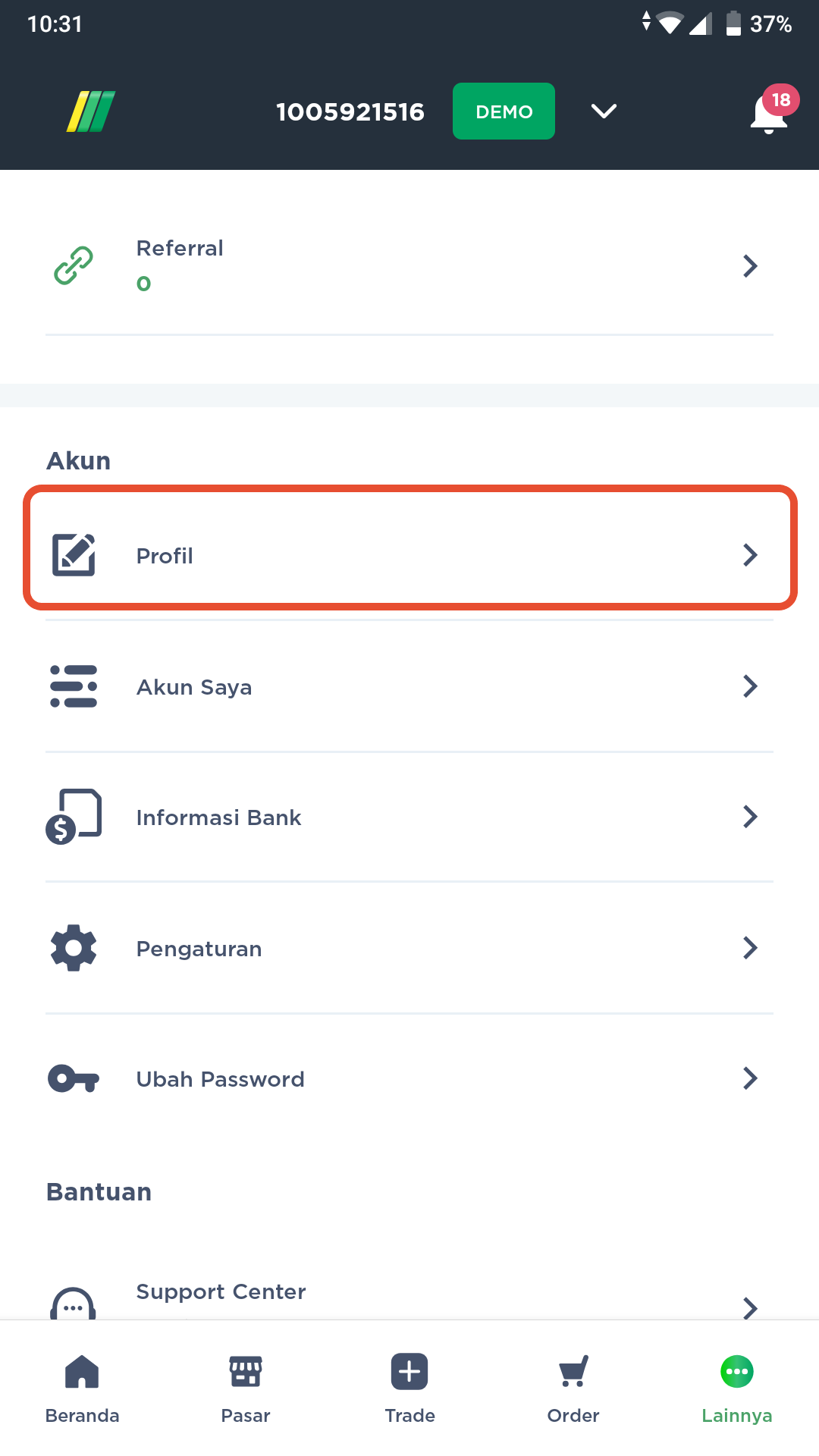Open the Trade tab with plus icon
Viewport: 819px width, 1456px height.
tap(409, 1388)
